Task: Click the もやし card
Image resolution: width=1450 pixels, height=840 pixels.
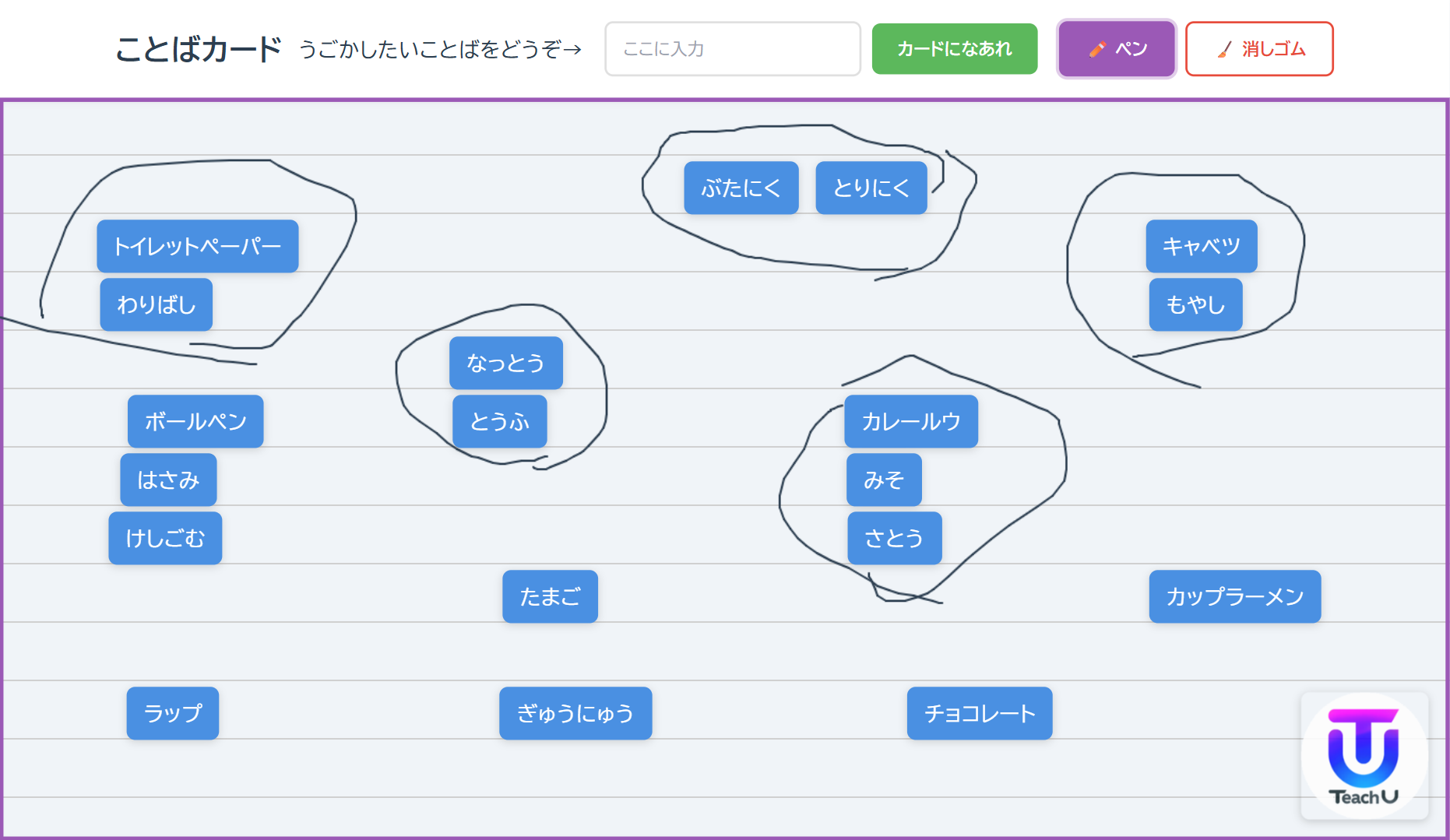Action: coord(1195,304)
